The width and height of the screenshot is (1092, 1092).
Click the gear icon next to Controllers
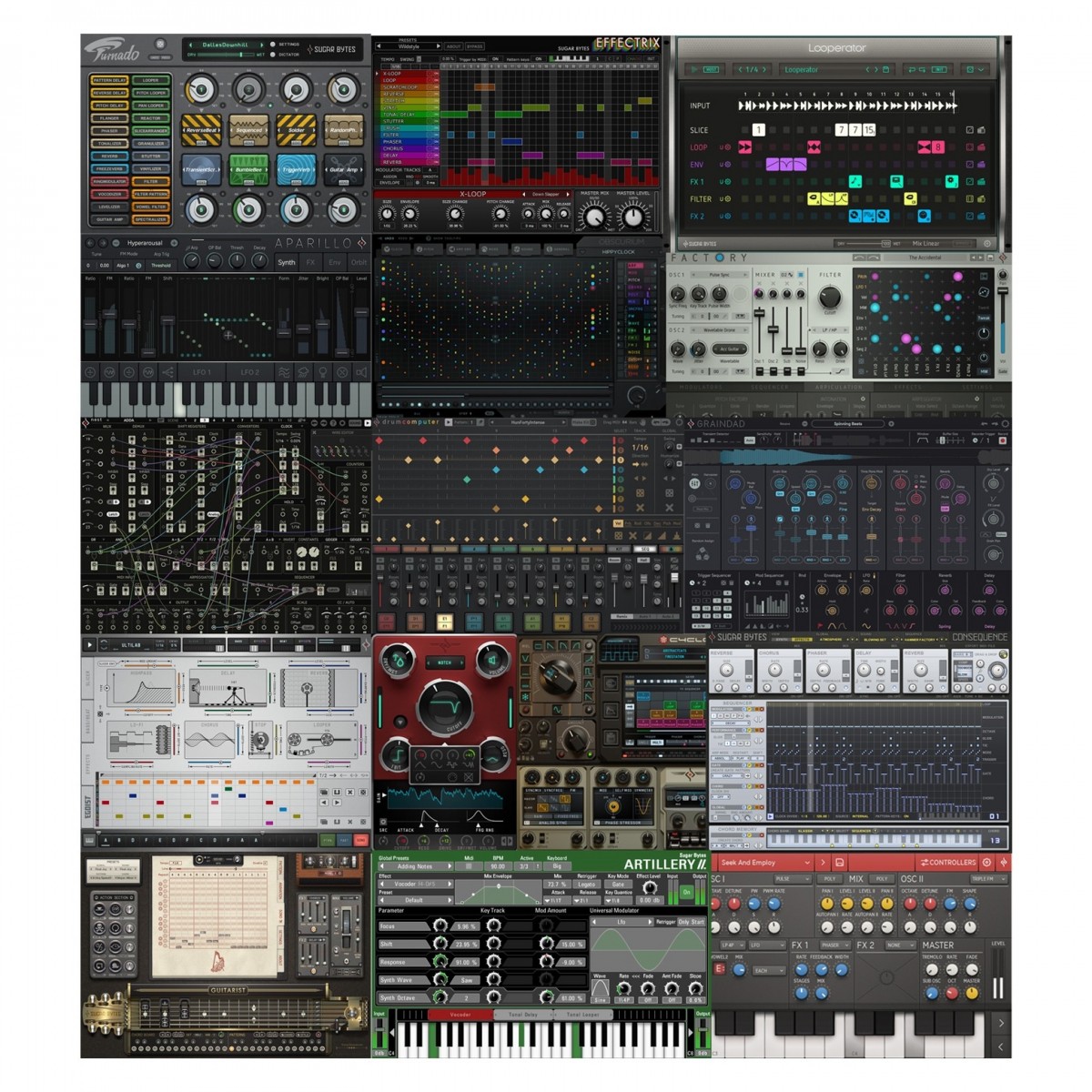click(986, 862)
